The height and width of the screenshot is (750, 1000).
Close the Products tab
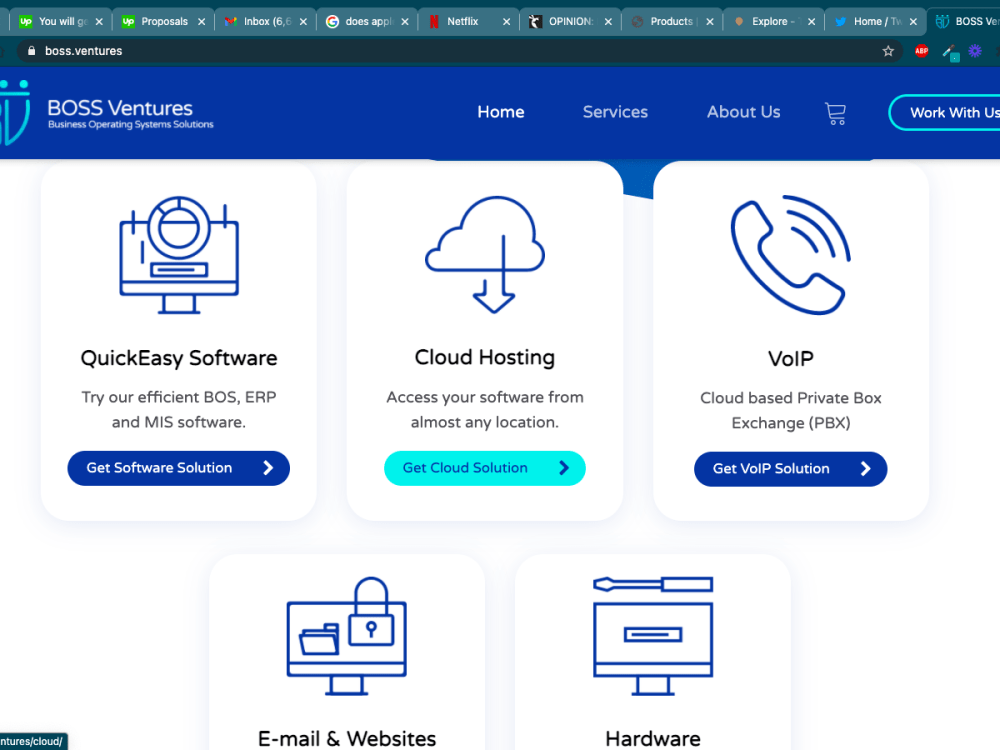(x=710, y=22)
